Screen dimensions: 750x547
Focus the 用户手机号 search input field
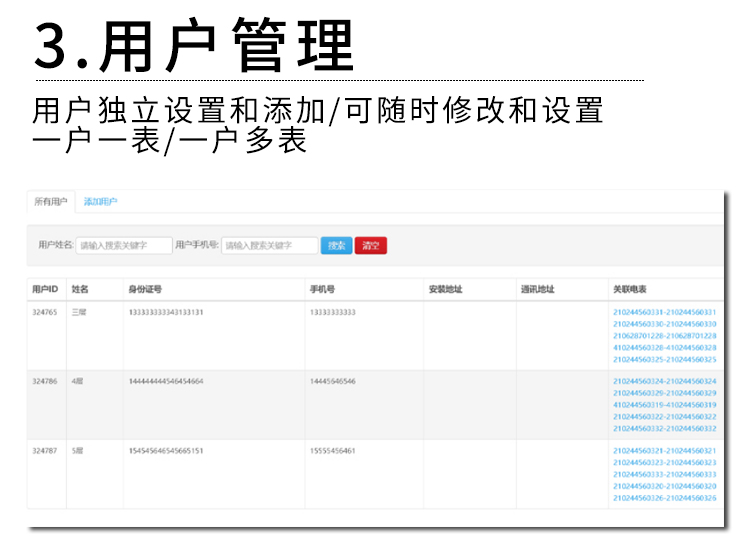pos(269,245)
